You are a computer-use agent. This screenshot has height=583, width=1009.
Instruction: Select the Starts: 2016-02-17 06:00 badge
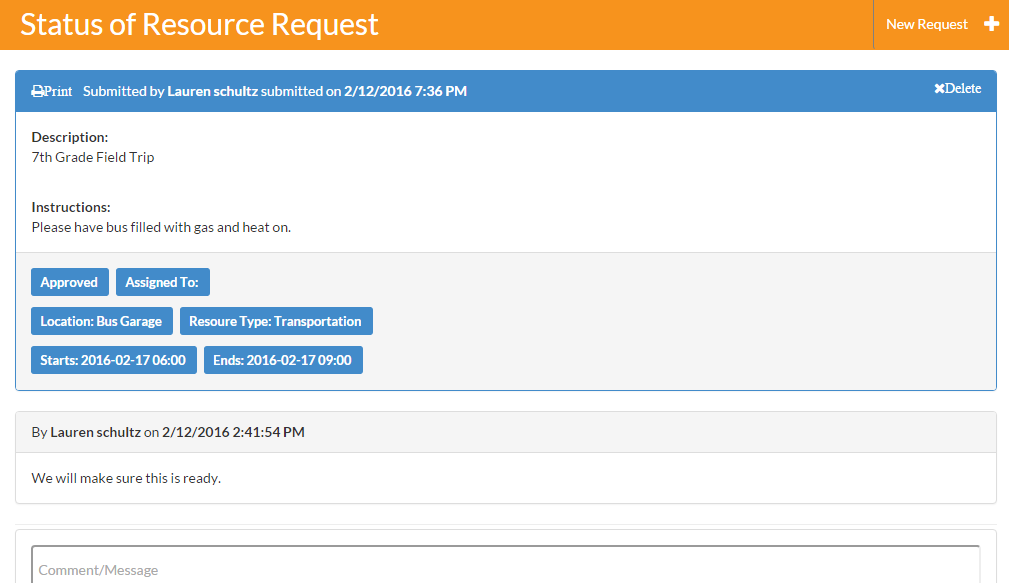(113, 360)
